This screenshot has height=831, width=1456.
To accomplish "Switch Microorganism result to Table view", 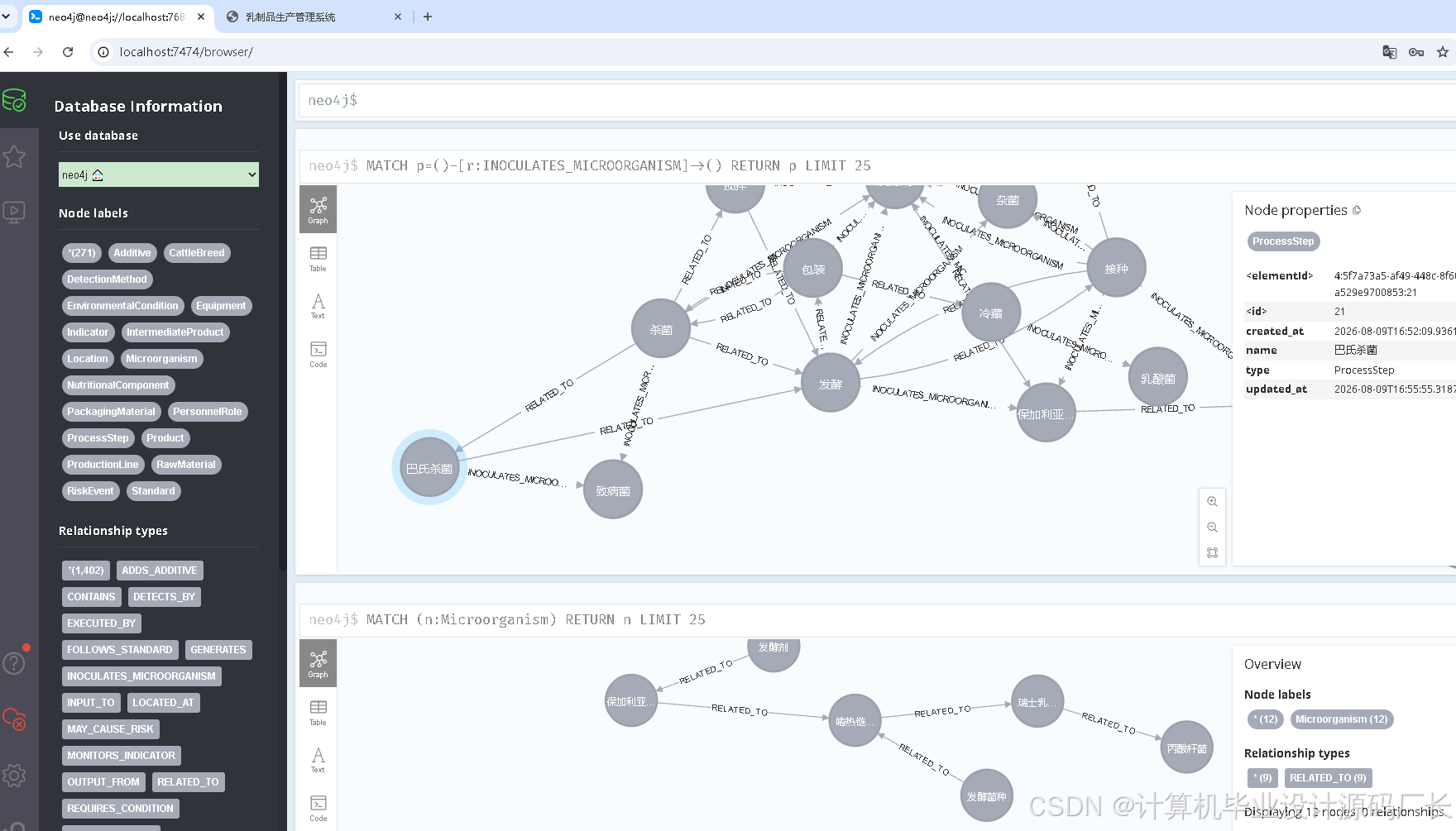I will (318, 712).
